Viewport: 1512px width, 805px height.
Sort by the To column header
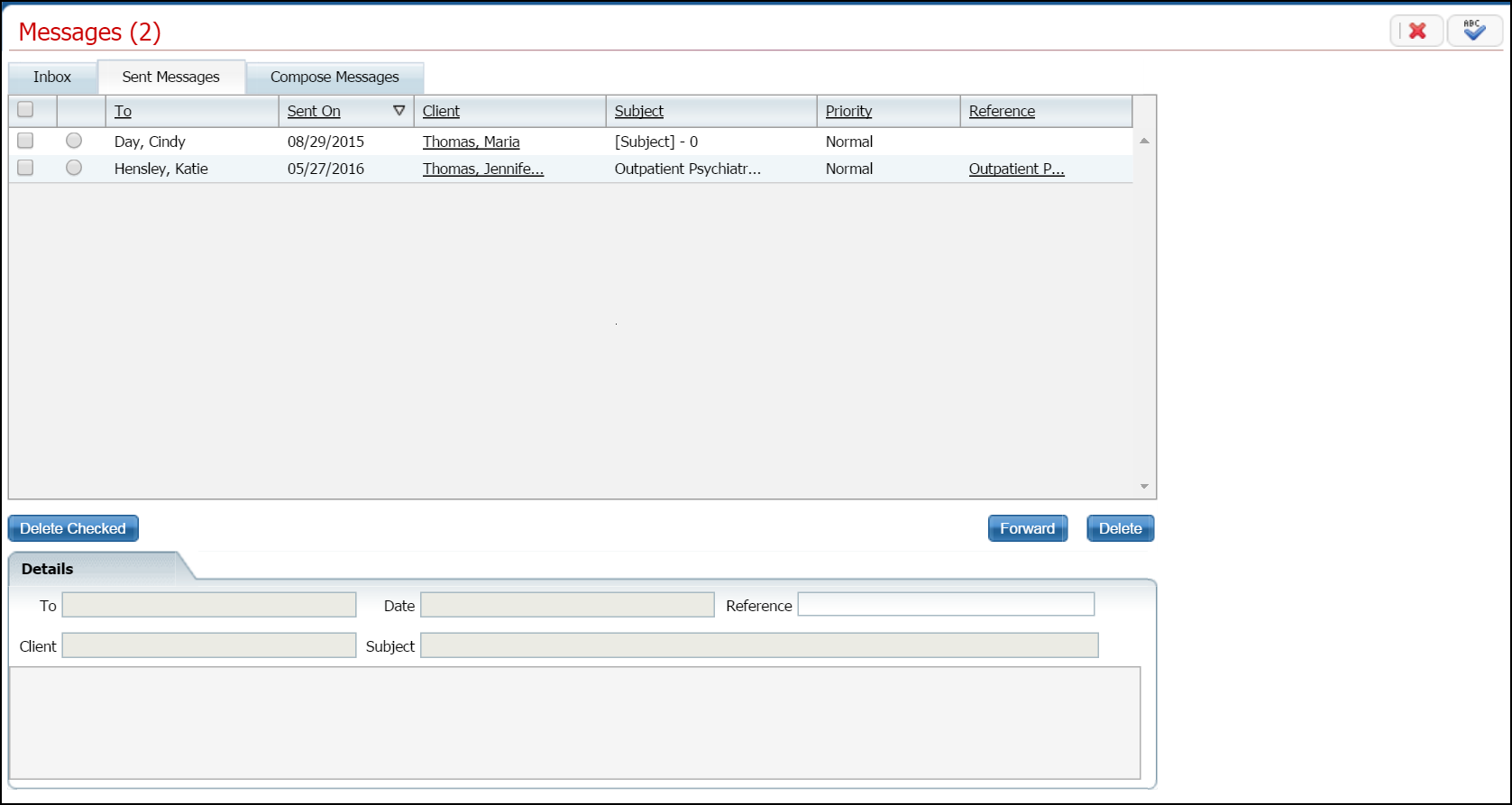(124, 111)
